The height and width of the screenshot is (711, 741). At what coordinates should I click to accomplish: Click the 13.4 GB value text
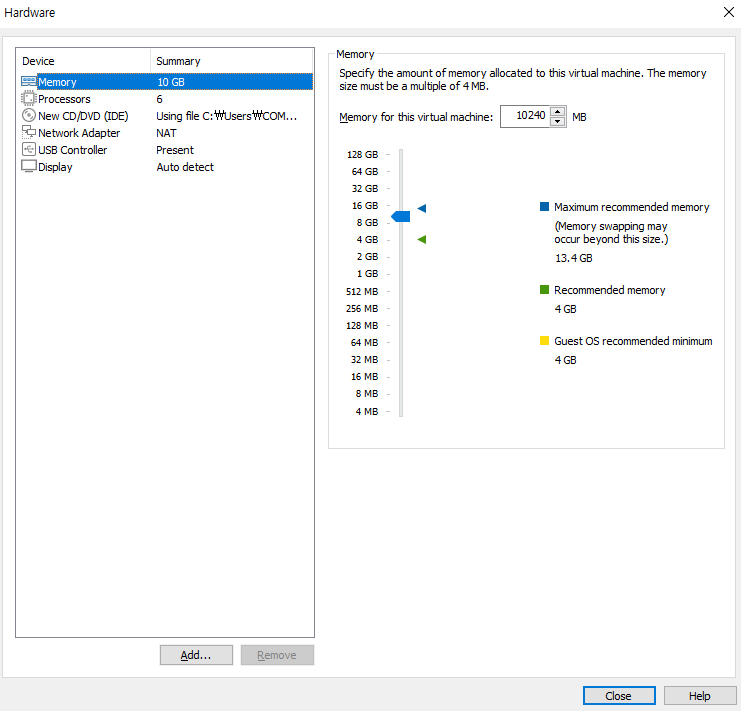pos(574,258)
